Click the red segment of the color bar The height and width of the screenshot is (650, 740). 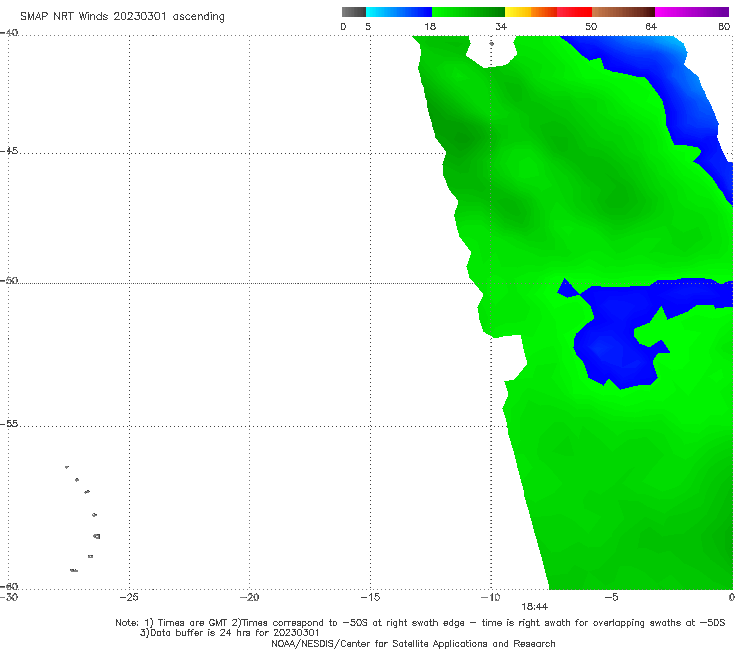[x=574, y=12]
